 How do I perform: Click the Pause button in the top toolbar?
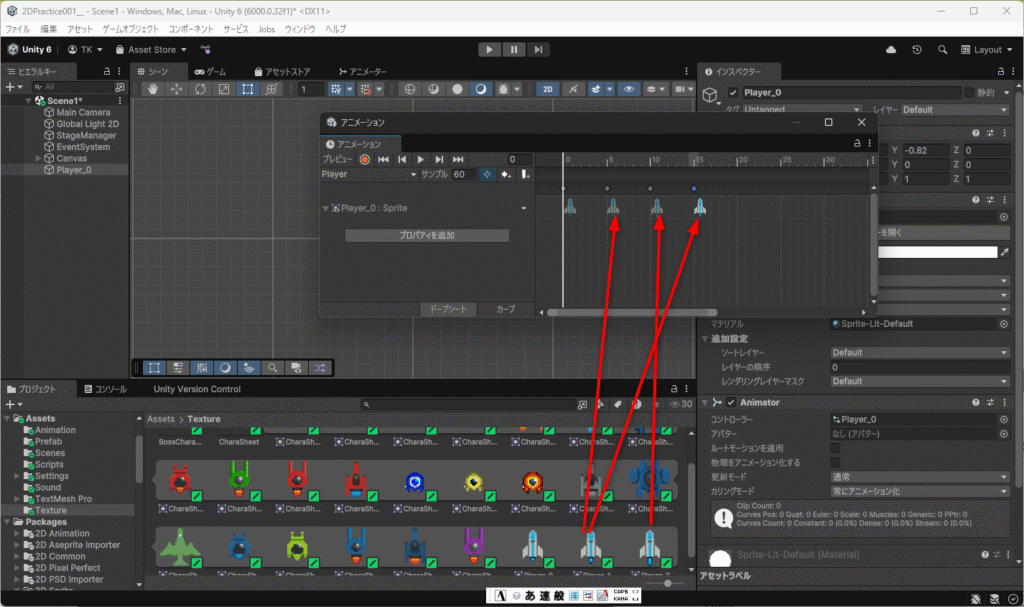(514, 49)
